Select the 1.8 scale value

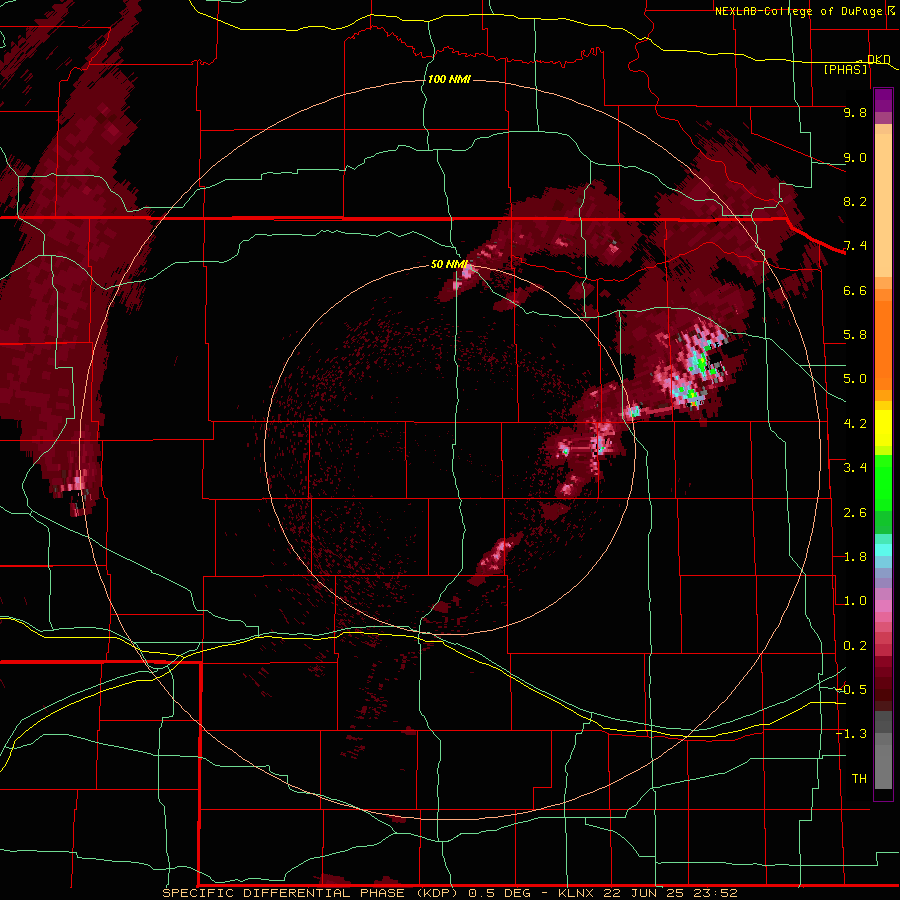pyautogui.click(x=855, y=557)
